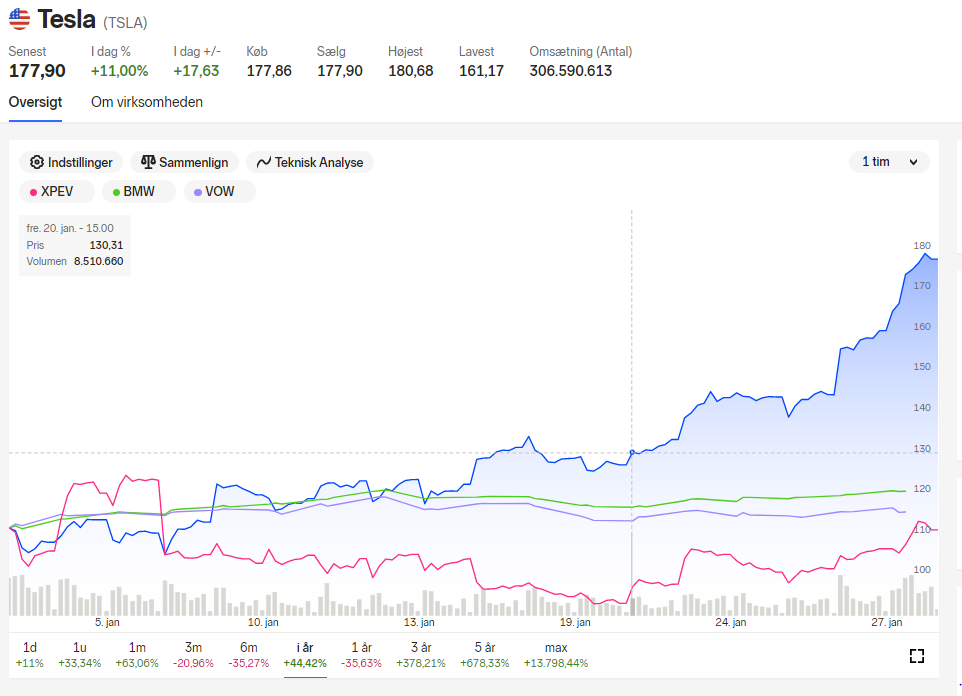
Task: Click the 13. jan date axis label
Action: pos(419,622)
